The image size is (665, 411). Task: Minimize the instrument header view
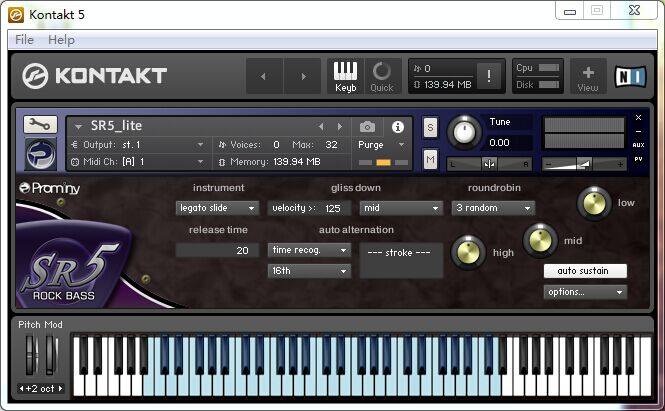point(638,131)
